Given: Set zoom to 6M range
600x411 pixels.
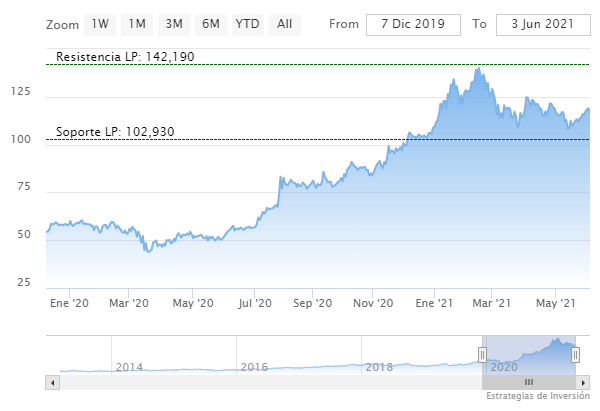Looking at the screenshot, I should [x=211, y=23].
